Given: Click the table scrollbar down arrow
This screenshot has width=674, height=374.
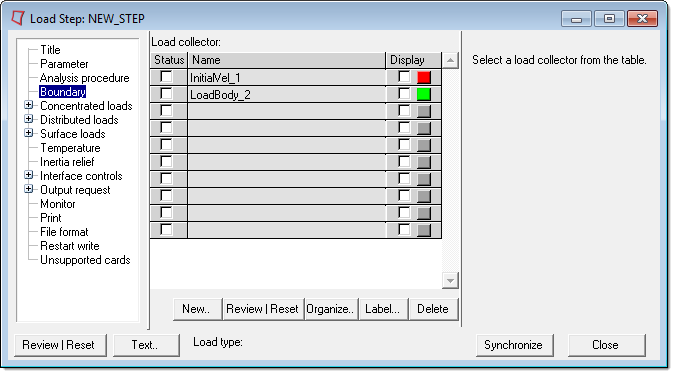Looking at the screenshot, I should [x=450, y=281].
